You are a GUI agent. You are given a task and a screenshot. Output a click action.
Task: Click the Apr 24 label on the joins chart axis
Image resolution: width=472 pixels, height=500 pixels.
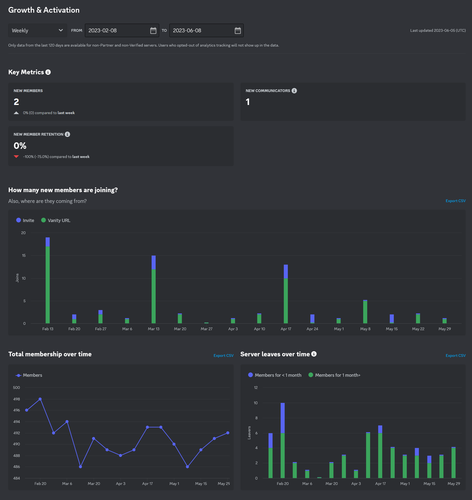click(x=312, y=329)
